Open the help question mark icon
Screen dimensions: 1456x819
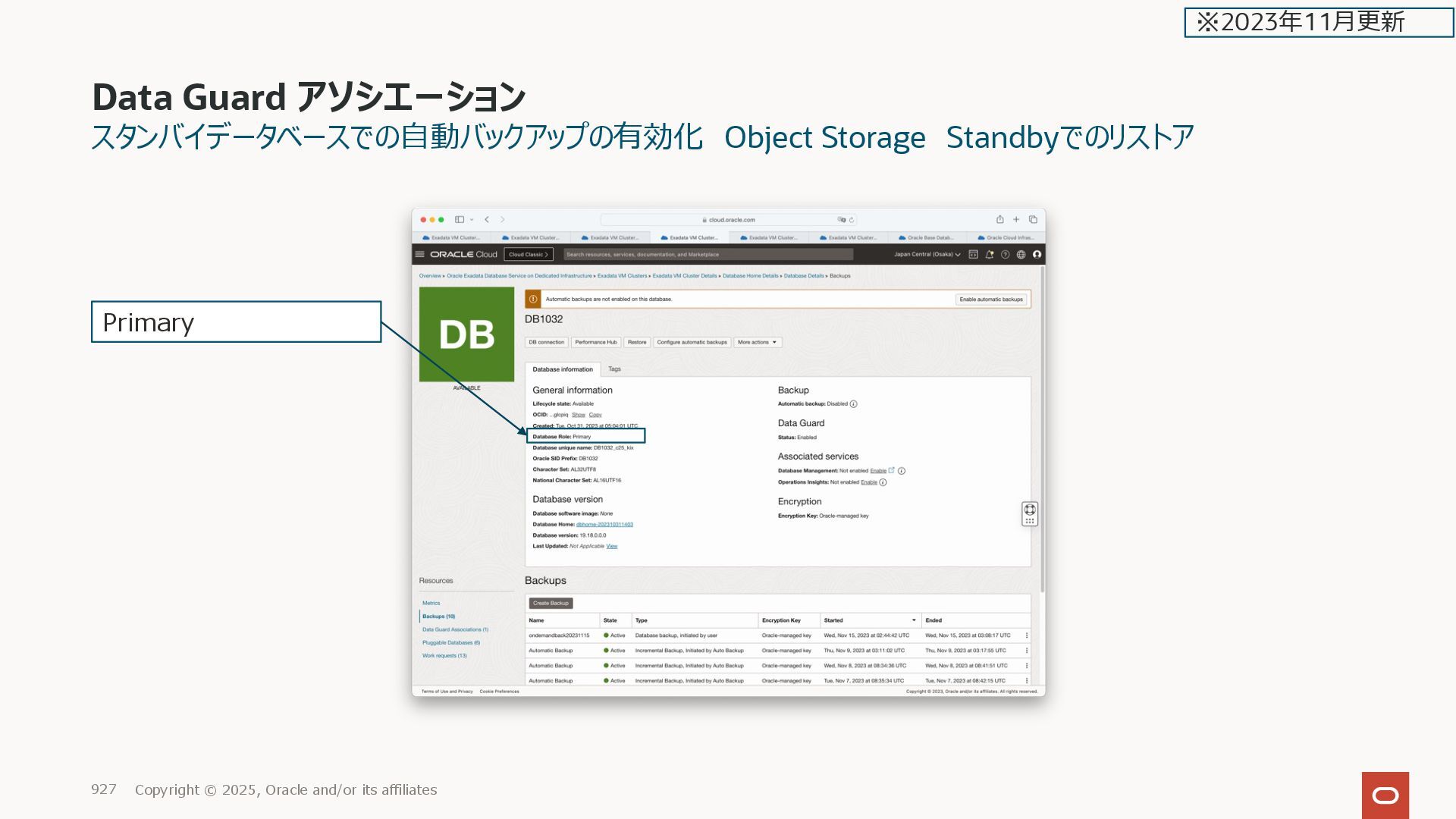[x=1005, y=255]
